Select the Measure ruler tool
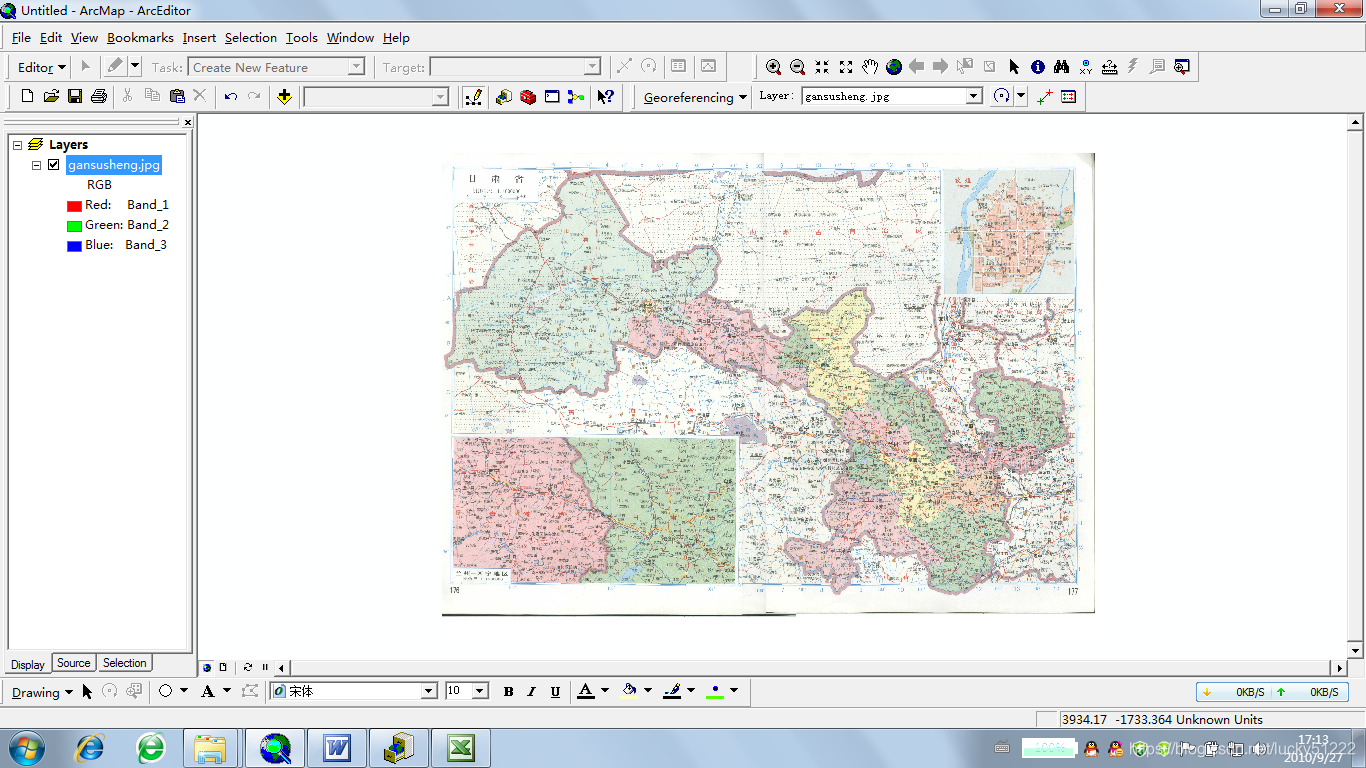This screenshot has width=1366, height=768. tap(1110, 67)
